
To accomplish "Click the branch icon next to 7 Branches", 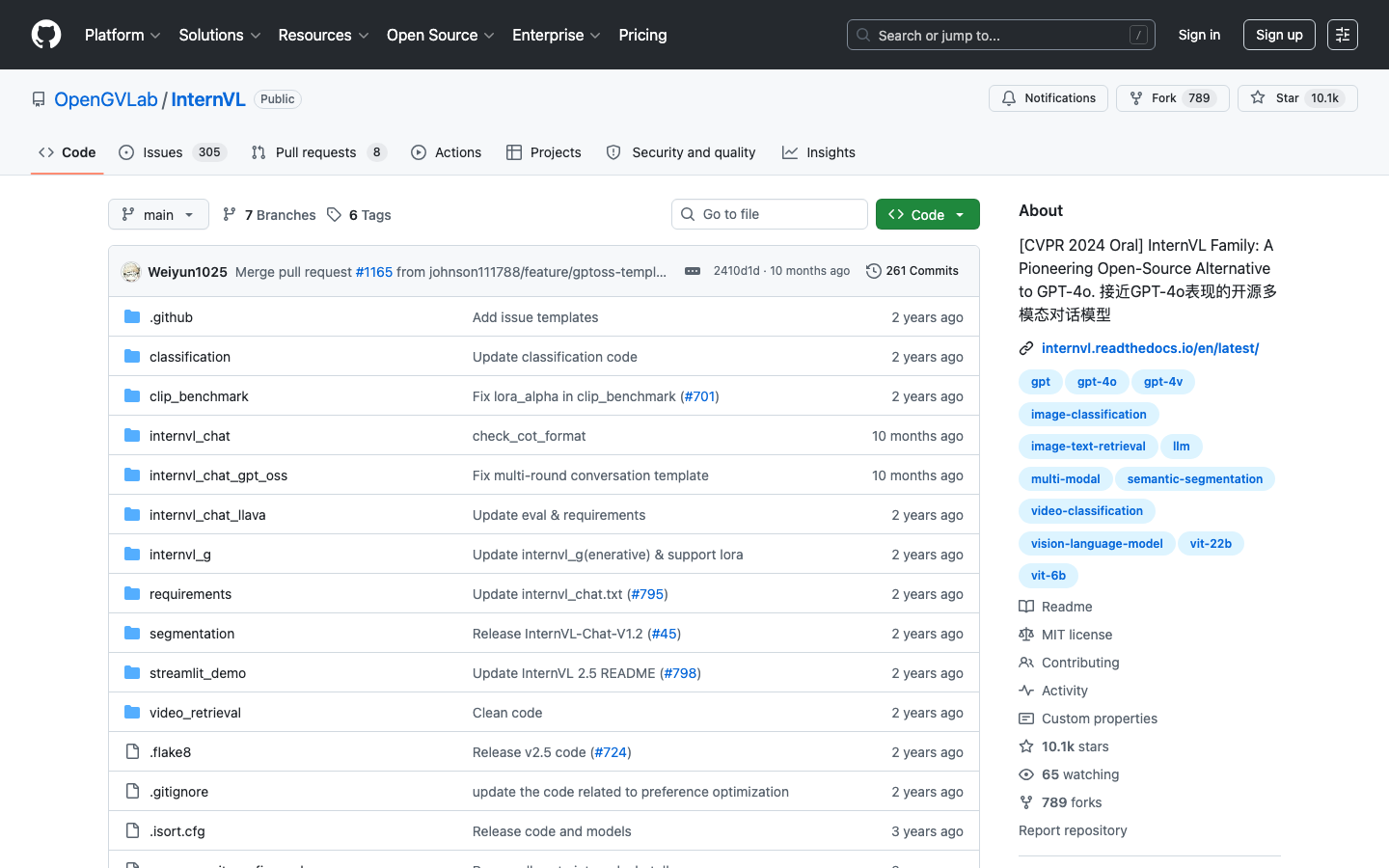I will point(230,214).
